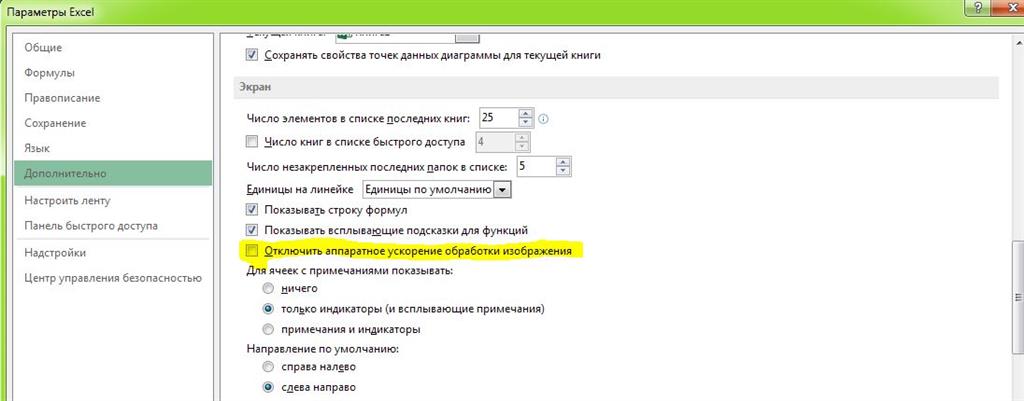
Task: Open Панель быстрого доступа settings
Action: pos(91,226)
